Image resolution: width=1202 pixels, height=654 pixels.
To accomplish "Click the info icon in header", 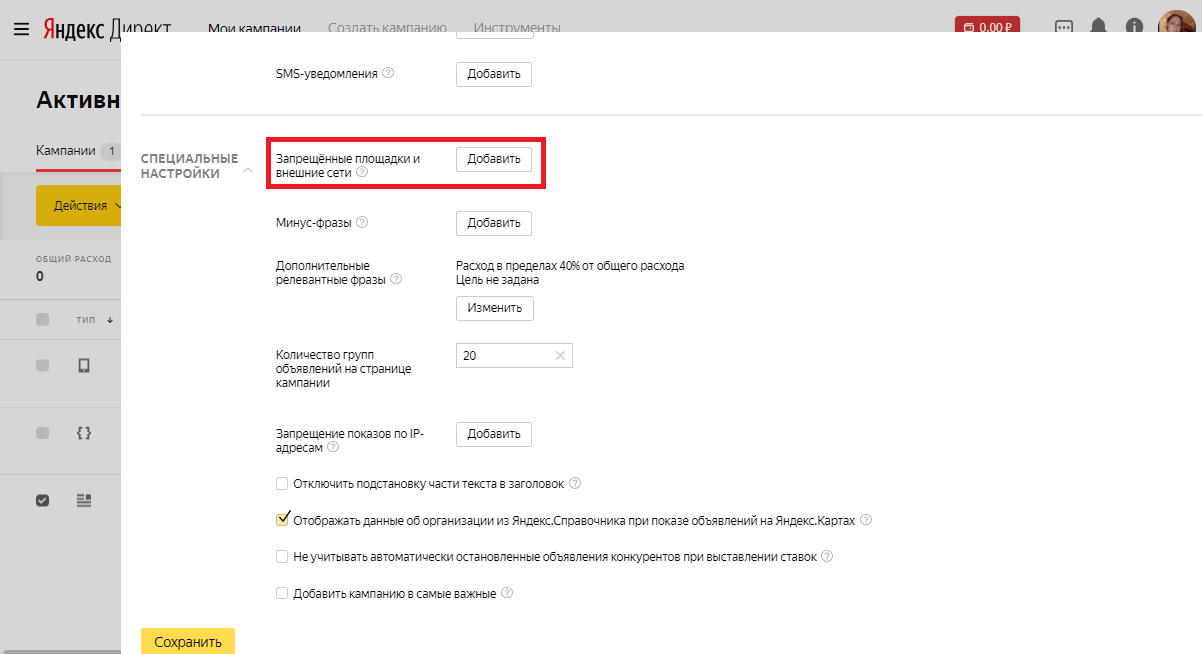I will pyautogui.click(x=1134, y=27).
